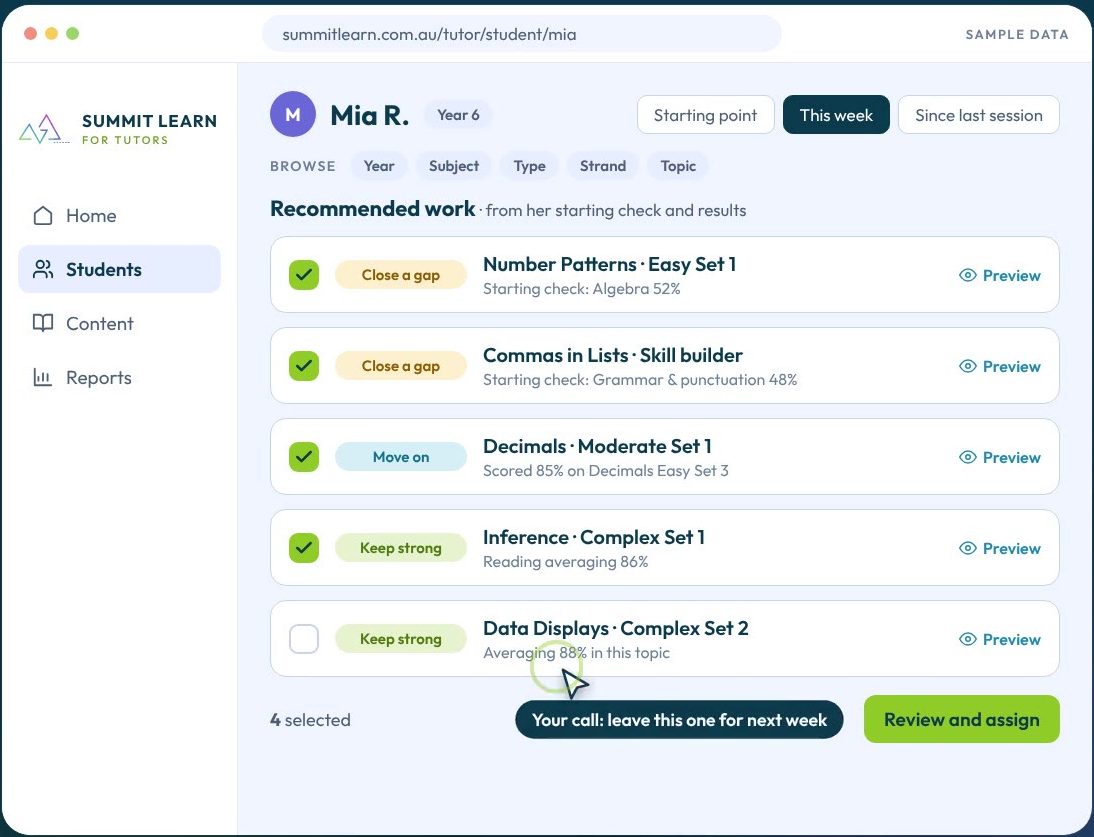Image resolution: width=1094 pixels, height=837 pixels.
Task: Switch to the Starting point tab
Action: 705,115
